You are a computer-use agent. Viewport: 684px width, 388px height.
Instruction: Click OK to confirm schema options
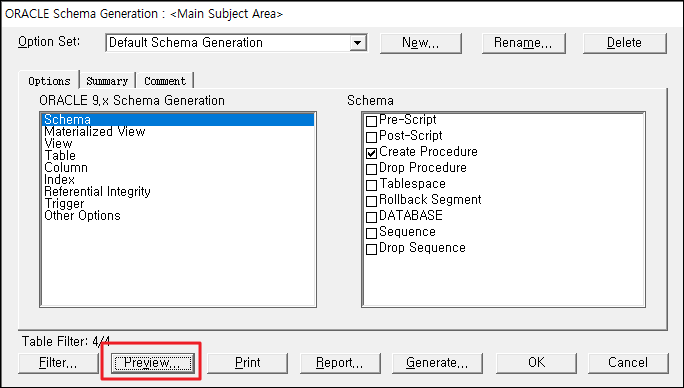coord(536,363)
